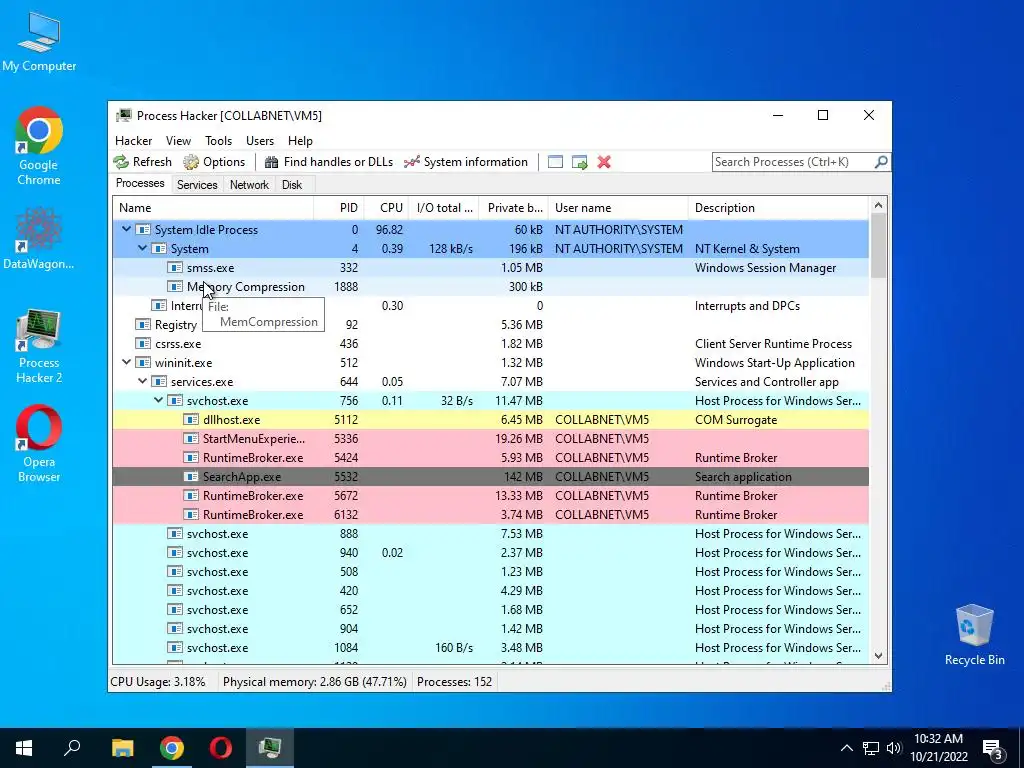Open the notification center icon
The image size is (1024, 768).
[993, 750]
